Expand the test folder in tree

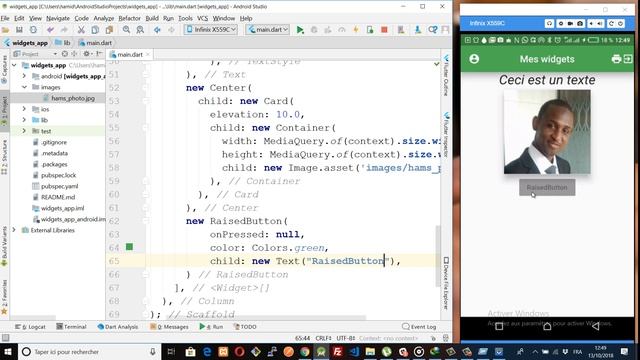24,131
